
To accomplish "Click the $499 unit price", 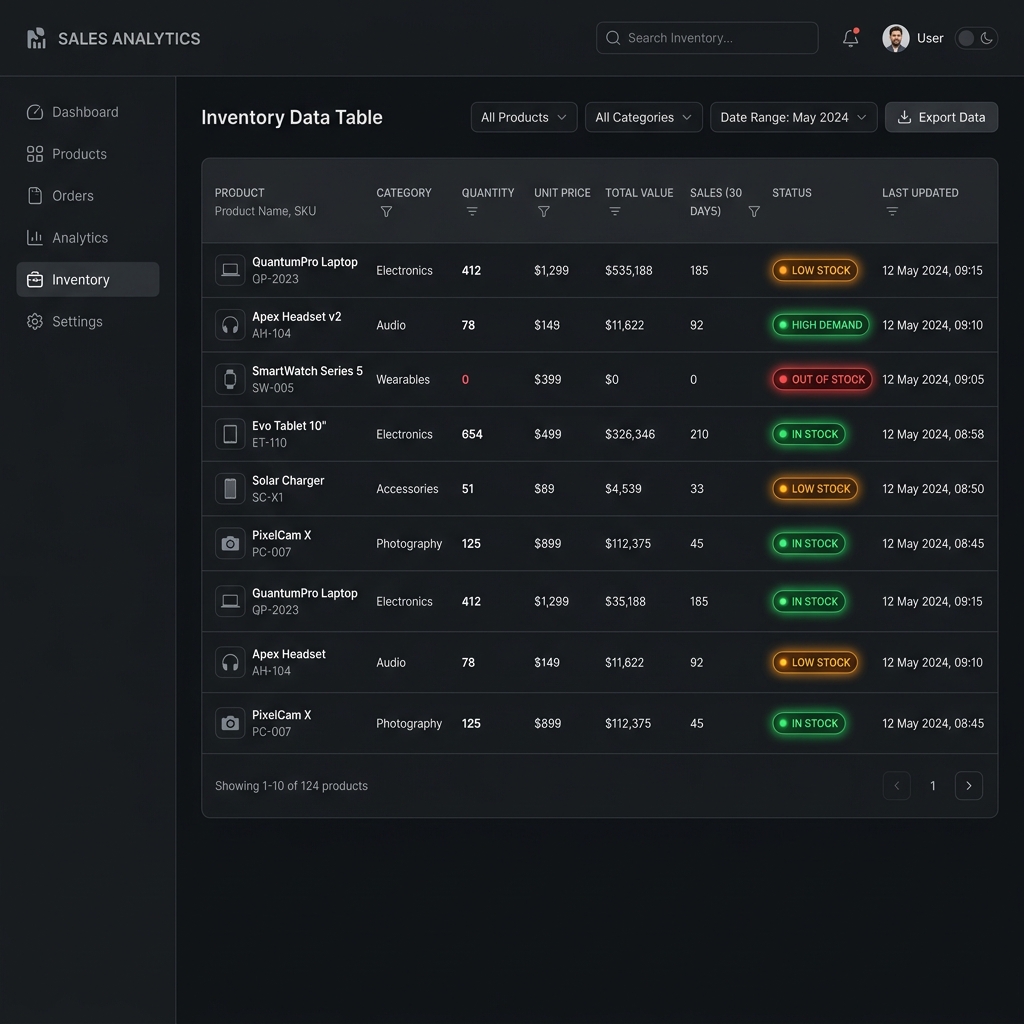I will click(x=547, y=434).
